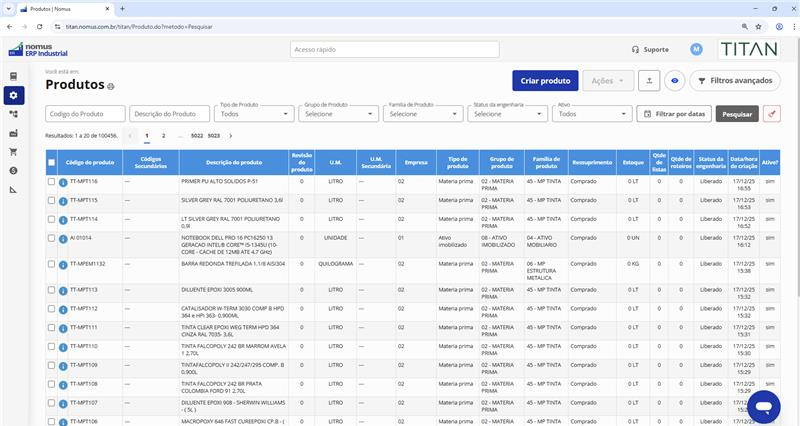Click the Criar produto button
This screenshot has height=426, width=800.
point(545,81)
